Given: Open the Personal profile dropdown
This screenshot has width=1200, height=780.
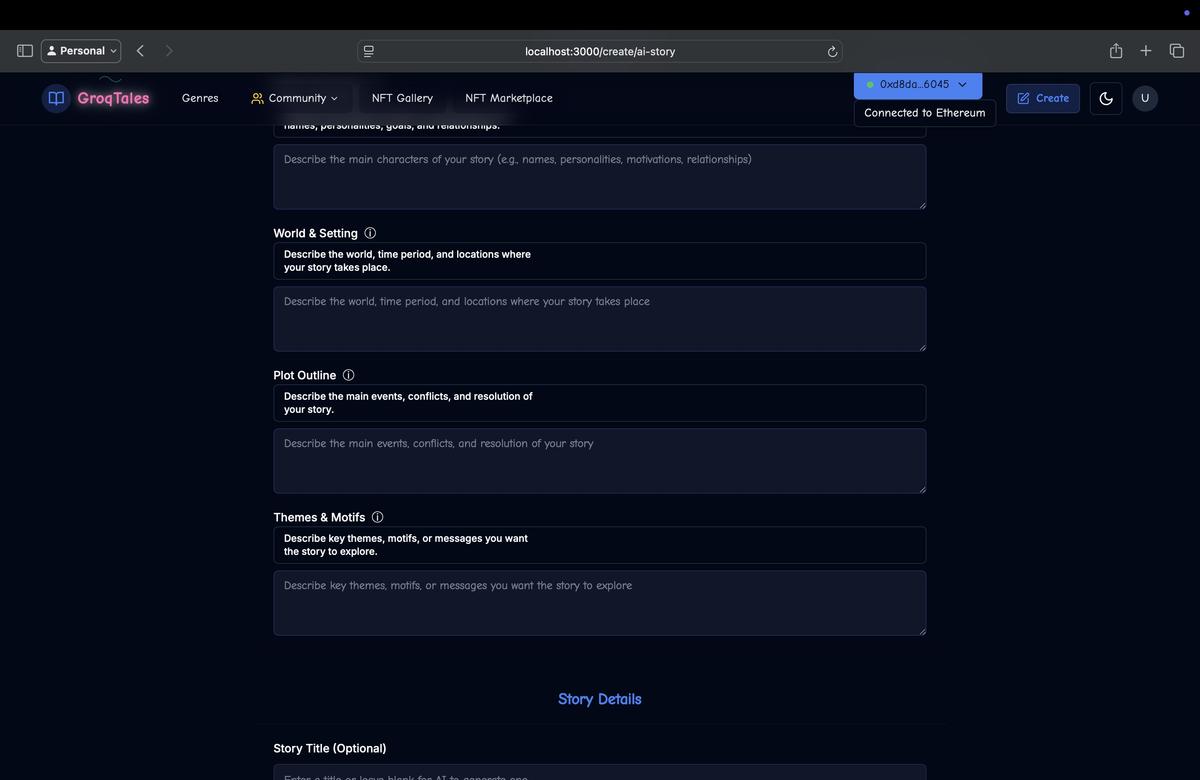Looking at the screenshot, I should (80, 49).
